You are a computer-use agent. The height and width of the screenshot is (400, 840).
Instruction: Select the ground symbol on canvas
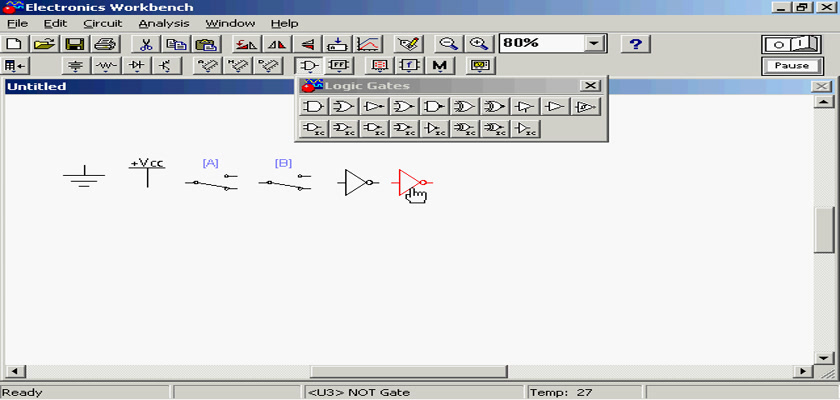tap(84, 177)
